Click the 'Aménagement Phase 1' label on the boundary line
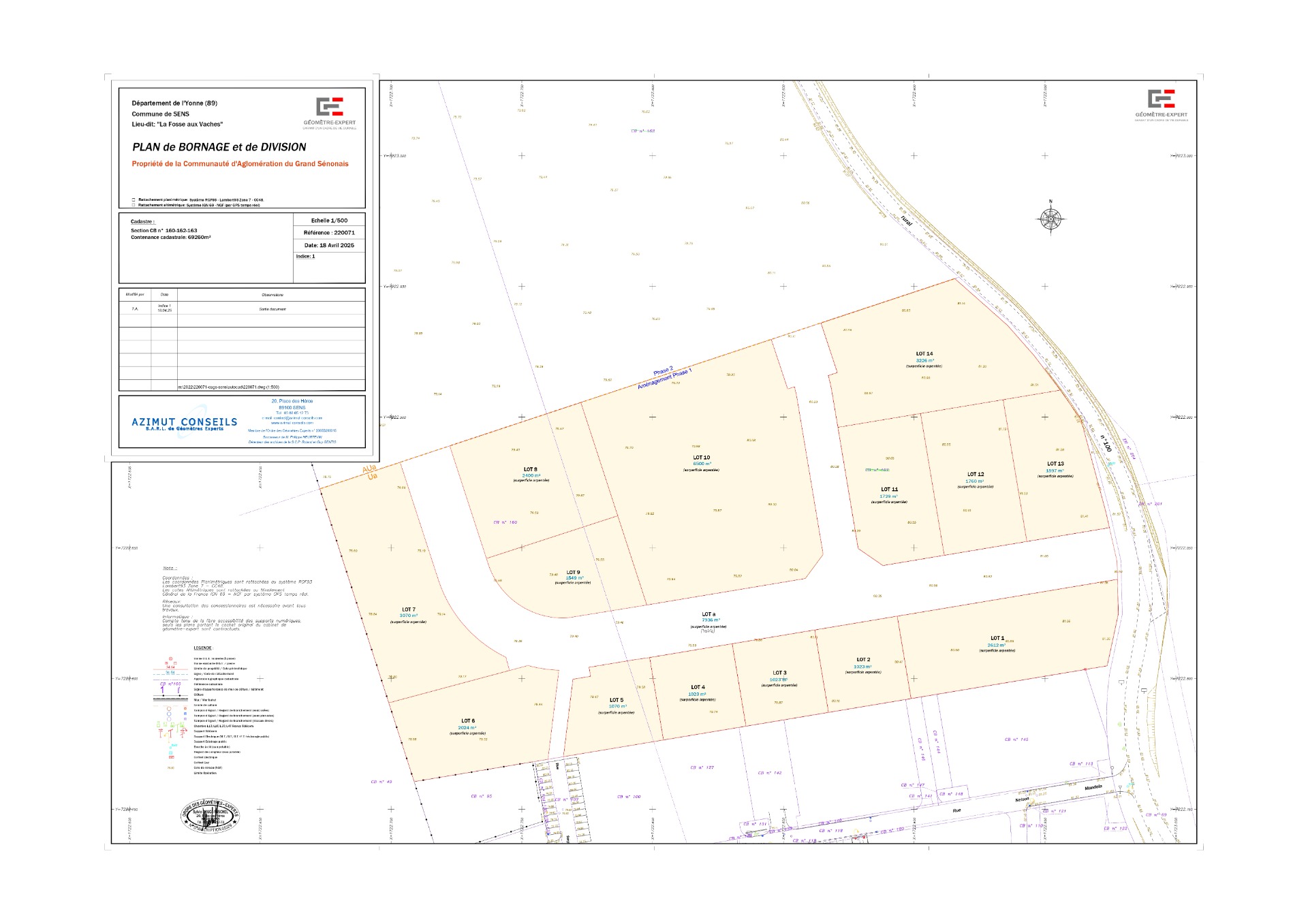Viewport: 1308px width, 924px height. pos(664,379)
